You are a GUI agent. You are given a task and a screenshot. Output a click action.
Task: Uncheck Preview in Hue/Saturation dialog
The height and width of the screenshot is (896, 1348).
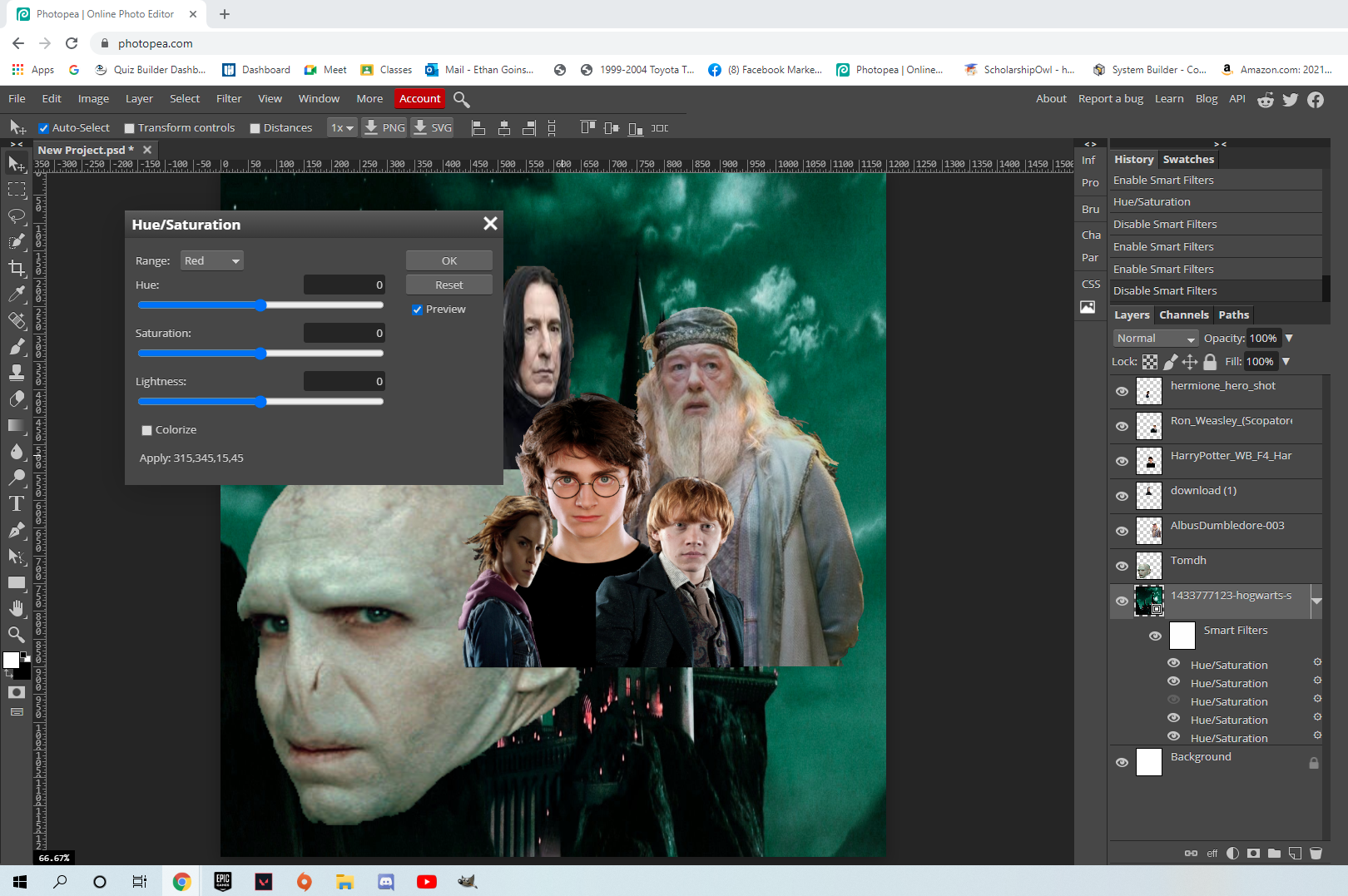(x=417, y=309)
